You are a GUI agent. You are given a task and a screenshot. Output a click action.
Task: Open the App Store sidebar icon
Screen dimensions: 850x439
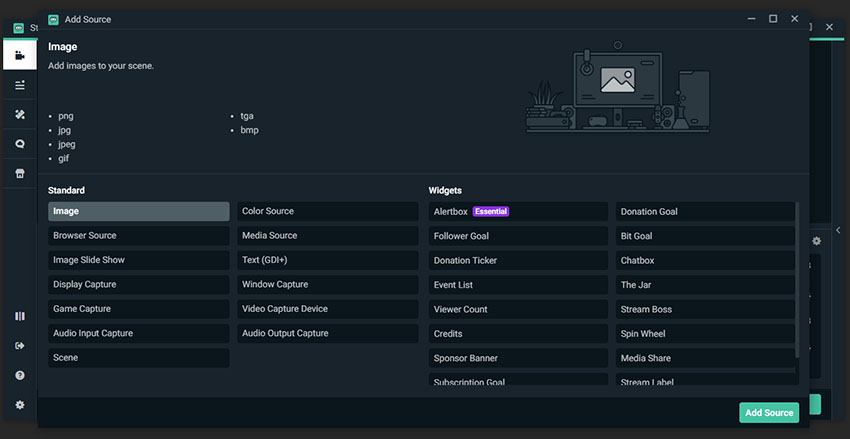pos(20,173)
